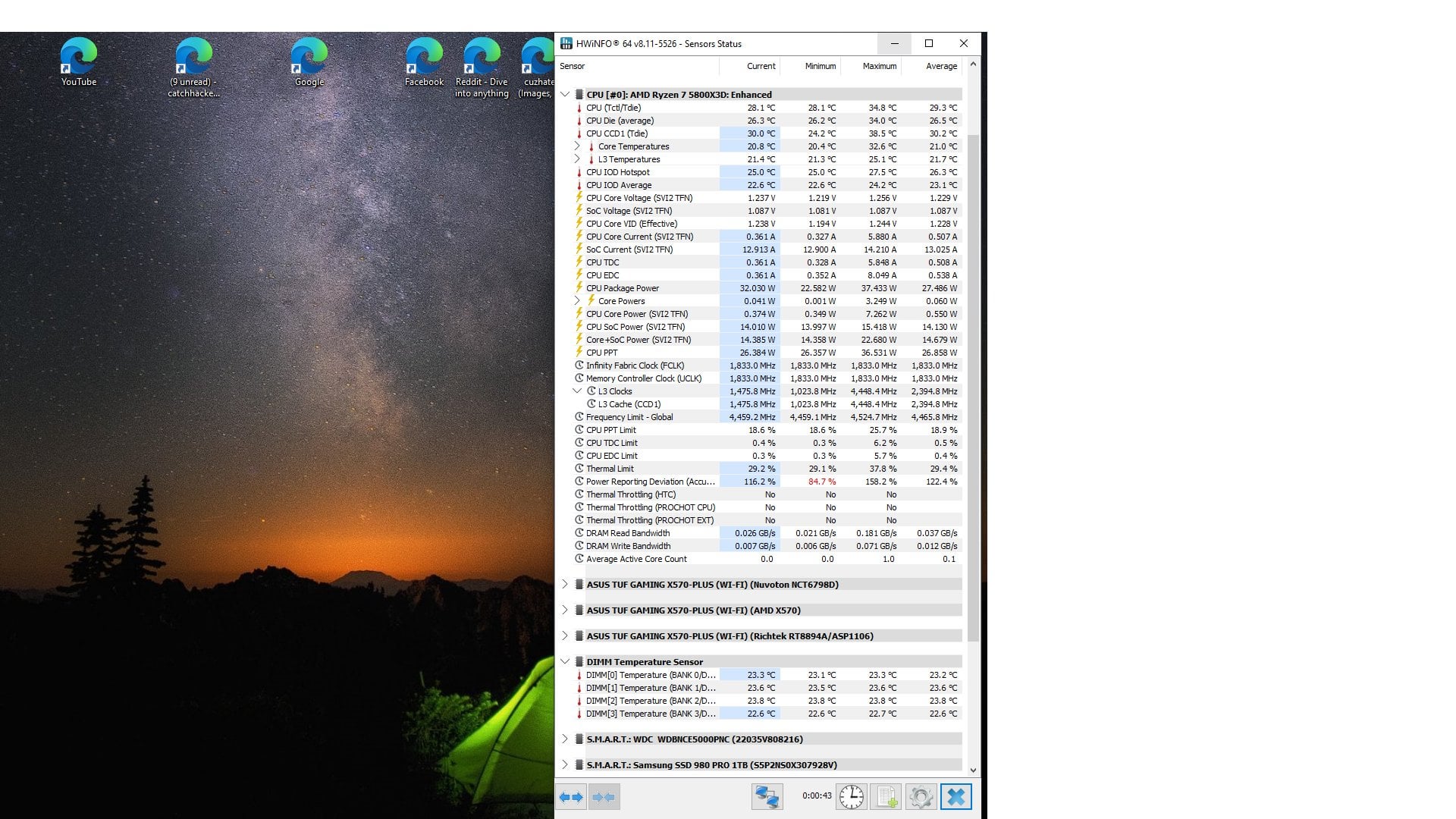Viewport: 1456px width, 819px height.
Task: Click the 0:00:43 elapsed time readout
Action: (817, 796)
